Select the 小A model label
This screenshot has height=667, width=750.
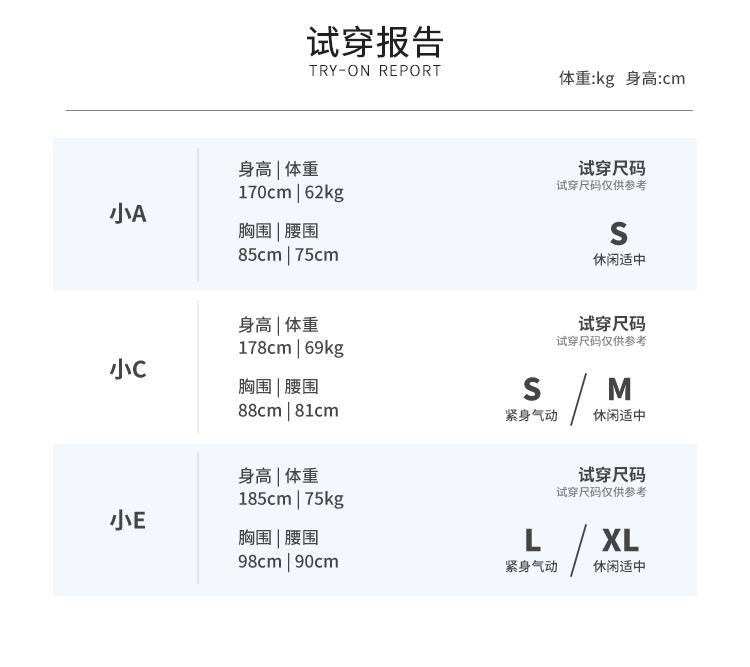(x=128, y=214)
